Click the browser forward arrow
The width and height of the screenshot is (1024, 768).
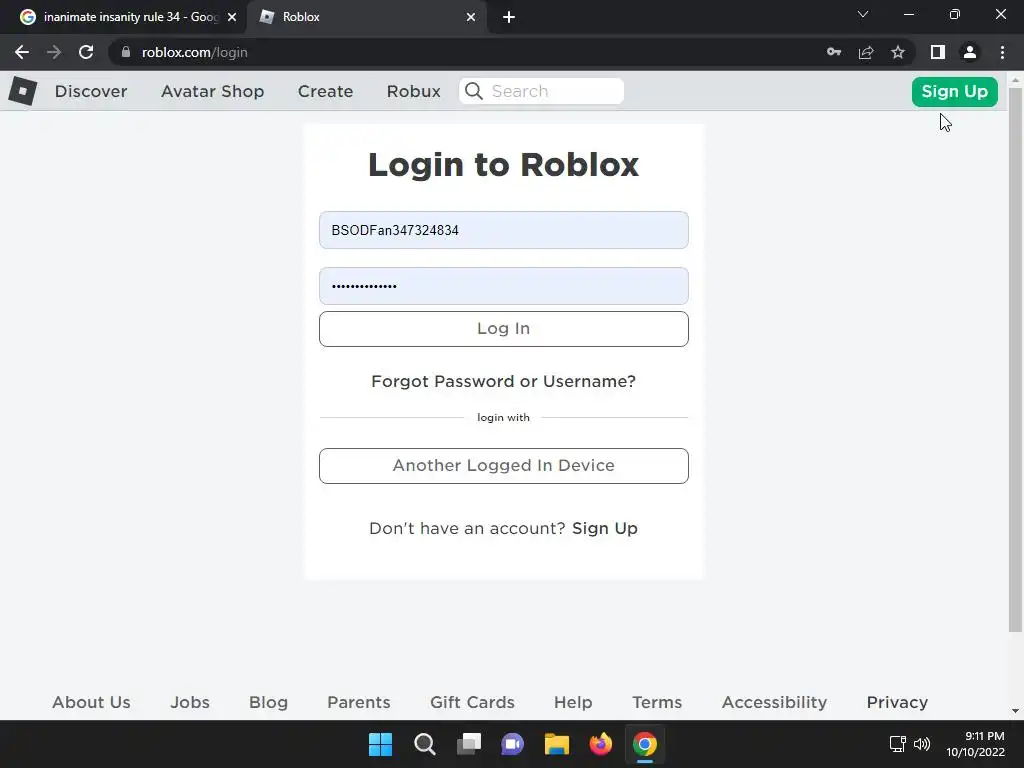[x=54, y=52]
